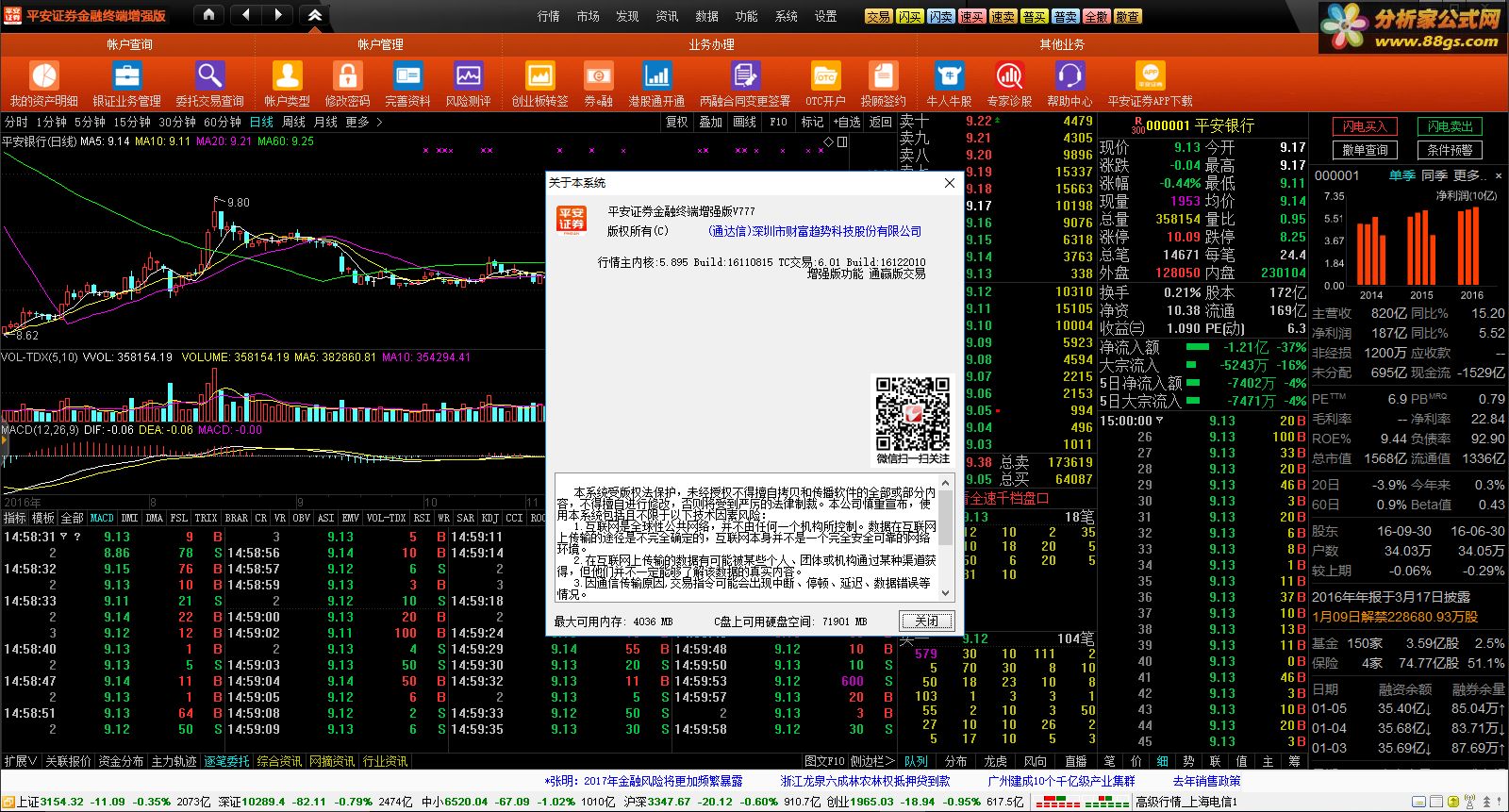Click 复权 chart toolbar item

click(x=677, y=123)
